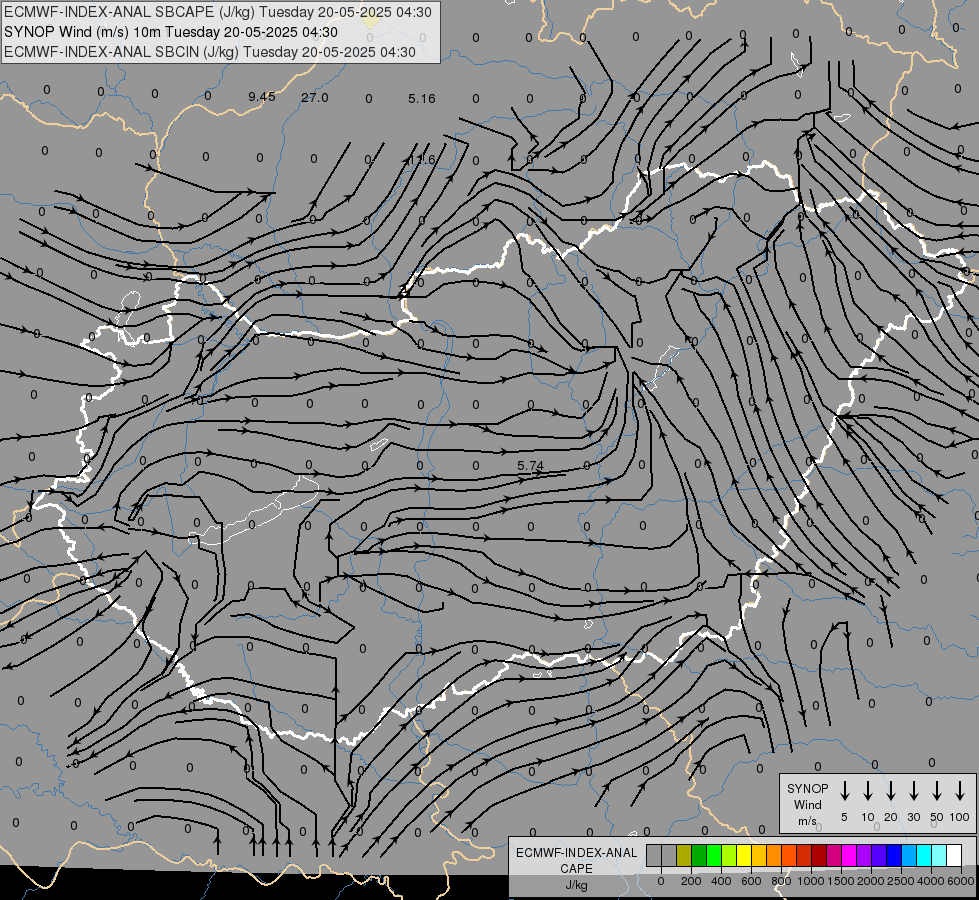This screenshot has height=900, width=979.
Task: Click the 1000 tick label in CAPE scale
Action: click(x=810, y=881)
